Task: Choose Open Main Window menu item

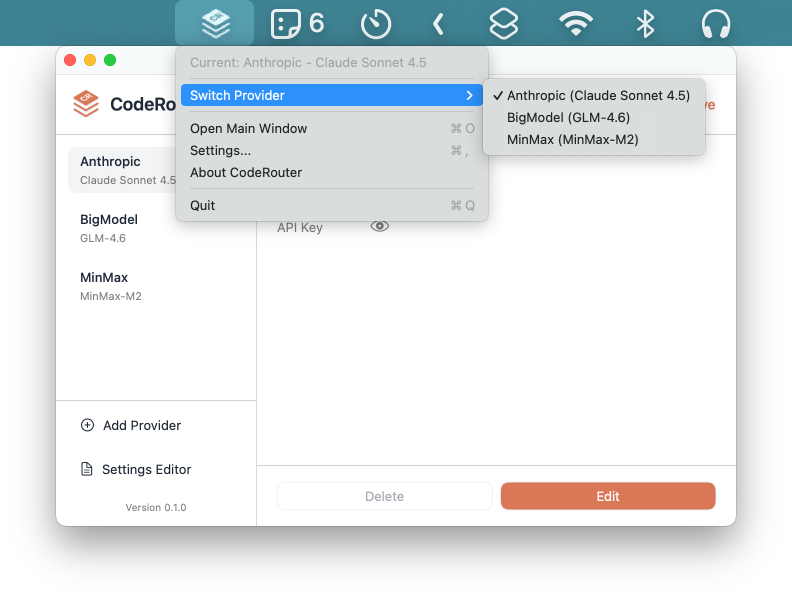Action: tap(249, 129)
